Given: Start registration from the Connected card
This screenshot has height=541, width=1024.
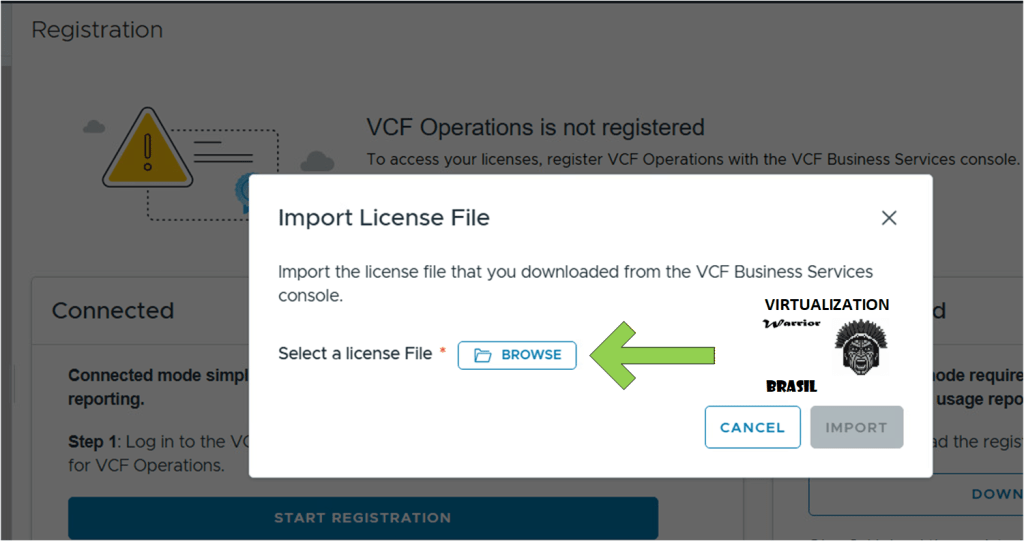Looking at the screenshot, I should click(x=362, y=518).
